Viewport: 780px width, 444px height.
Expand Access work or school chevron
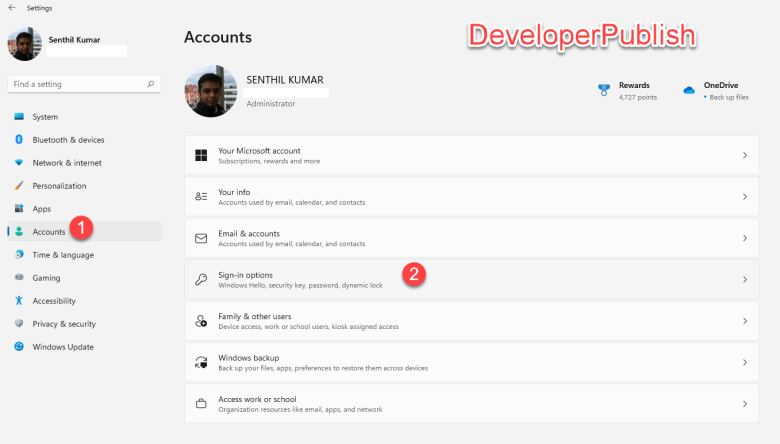point(745,404)
